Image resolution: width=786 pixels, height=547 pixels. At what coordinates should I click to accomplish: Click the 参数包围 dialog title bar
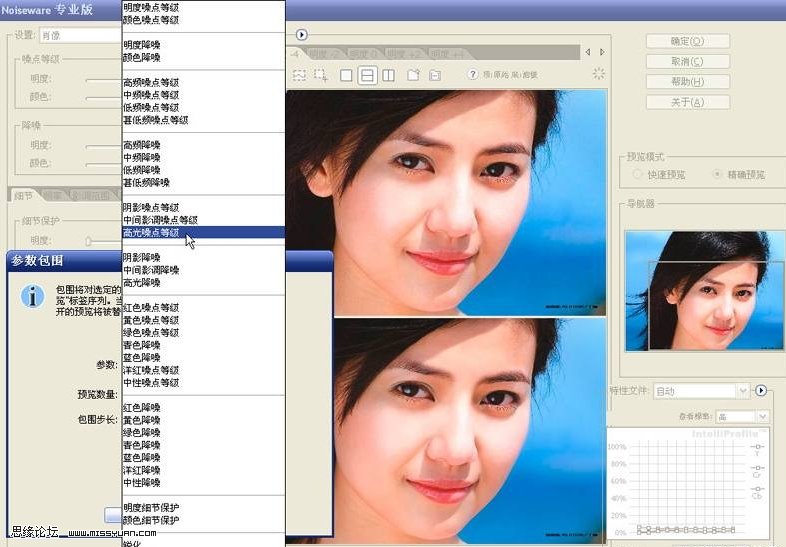coord(65,261)
